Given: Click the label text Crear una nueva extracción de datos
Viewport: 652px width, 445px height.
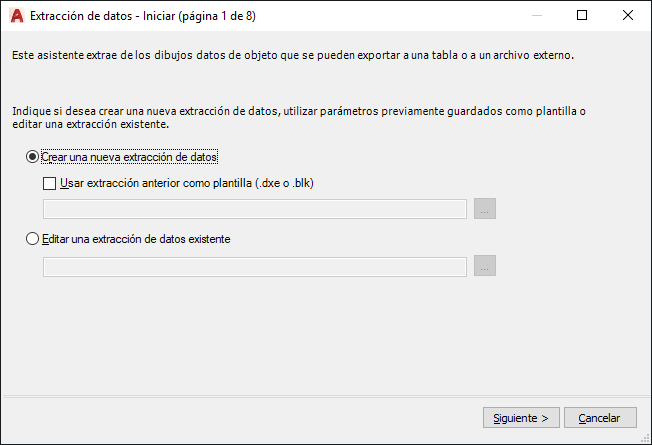Looking at the screenshot, I should click(x=129, y=157).
